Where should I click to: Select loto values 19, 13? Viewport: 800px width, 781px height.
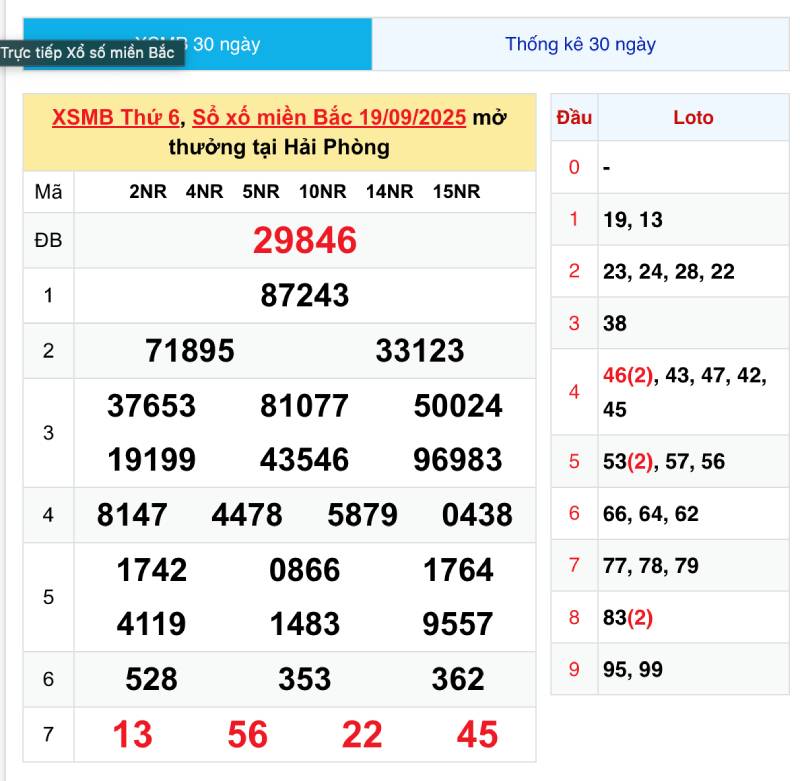coord(633,220)
